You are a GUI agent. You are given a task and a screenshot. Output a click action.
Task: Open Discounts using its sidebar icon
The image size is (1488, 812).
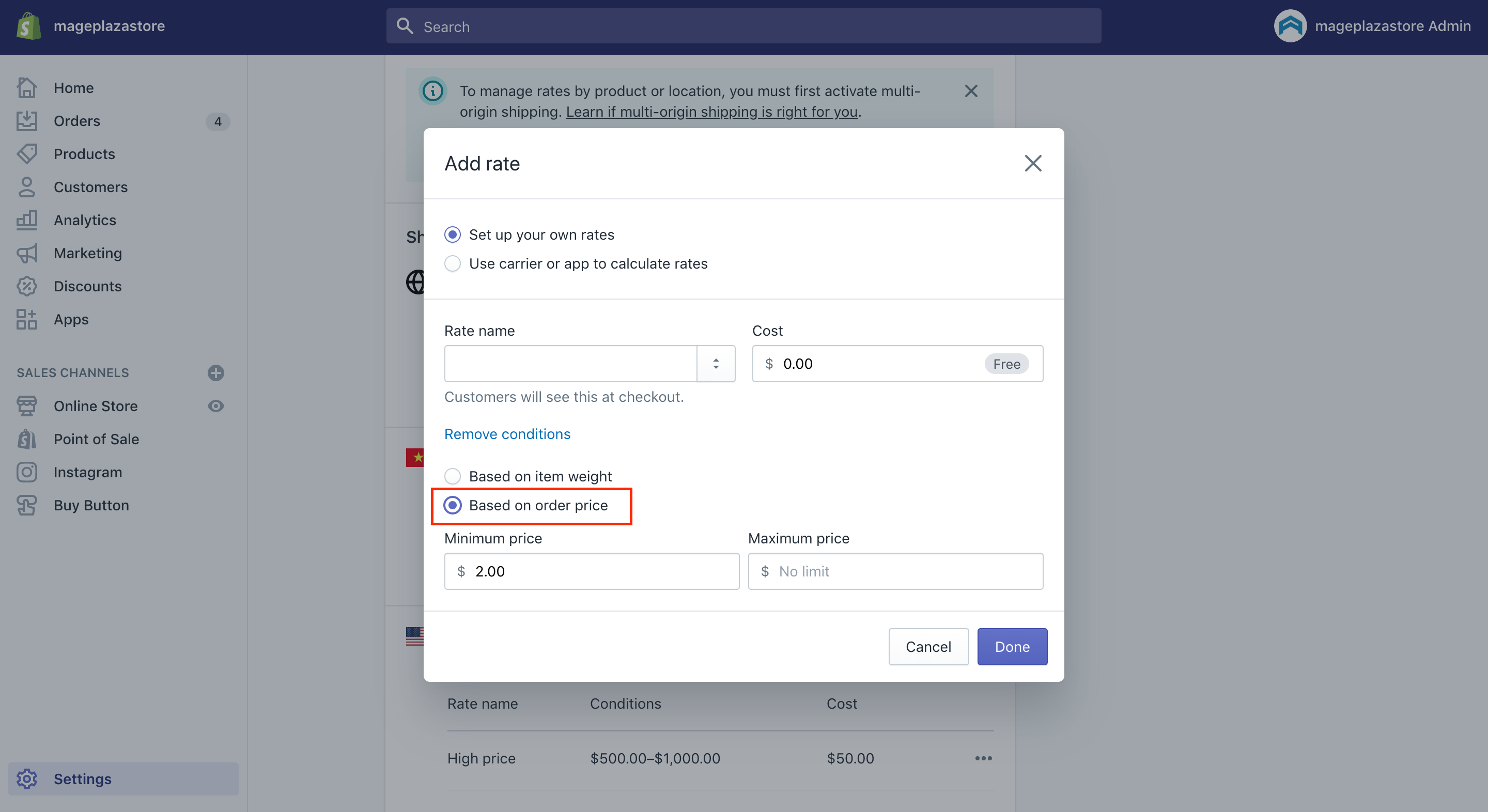pos(26,286)
